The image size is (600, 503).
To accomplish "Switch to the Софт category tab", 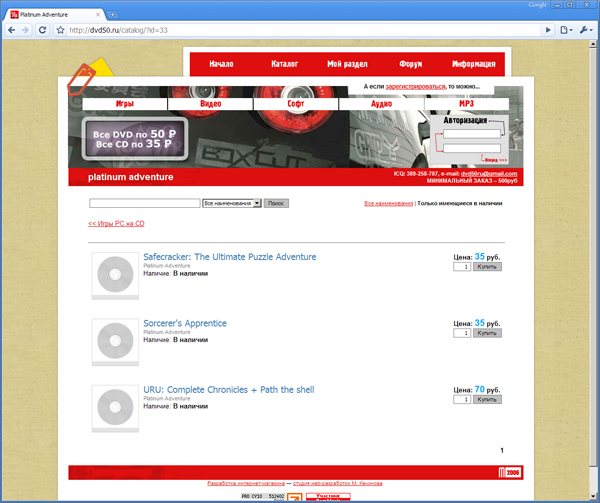I will [296, 104].
